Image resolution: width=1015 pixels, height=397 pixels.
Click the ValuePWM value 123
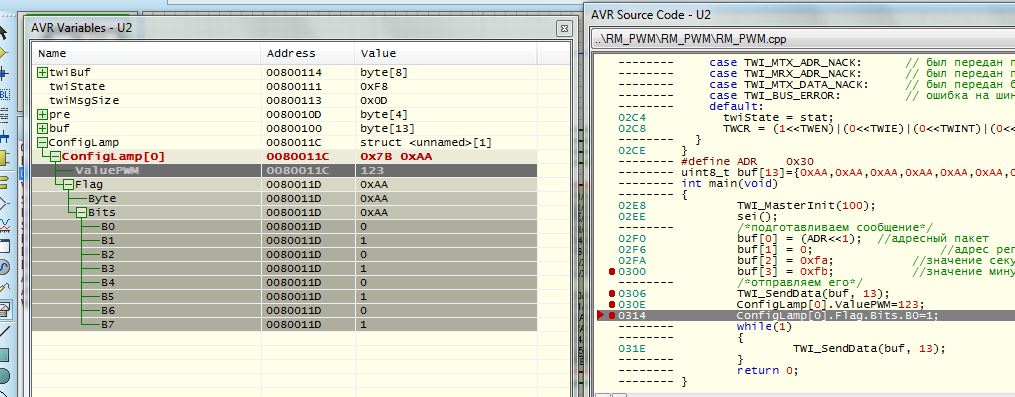(x=372, y=170)
